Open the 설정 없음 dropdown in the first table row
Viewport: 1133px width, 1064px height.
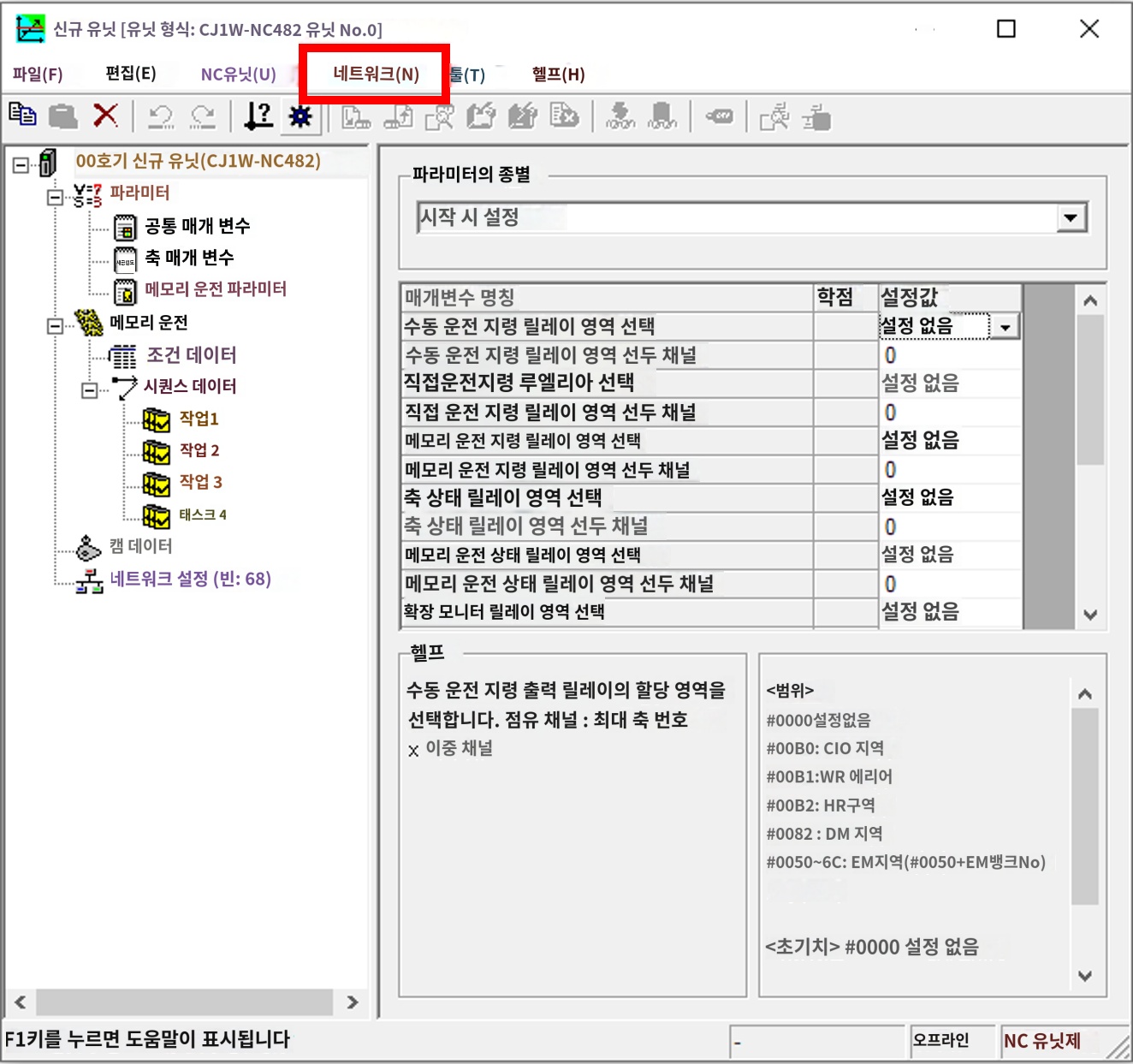[x=1005, y=327]
